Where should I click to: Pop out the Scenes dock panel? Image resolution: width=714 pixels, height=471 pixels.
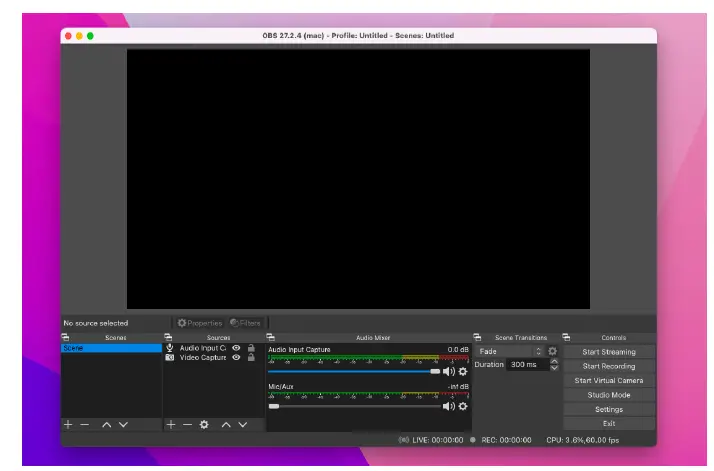point(66,338)
